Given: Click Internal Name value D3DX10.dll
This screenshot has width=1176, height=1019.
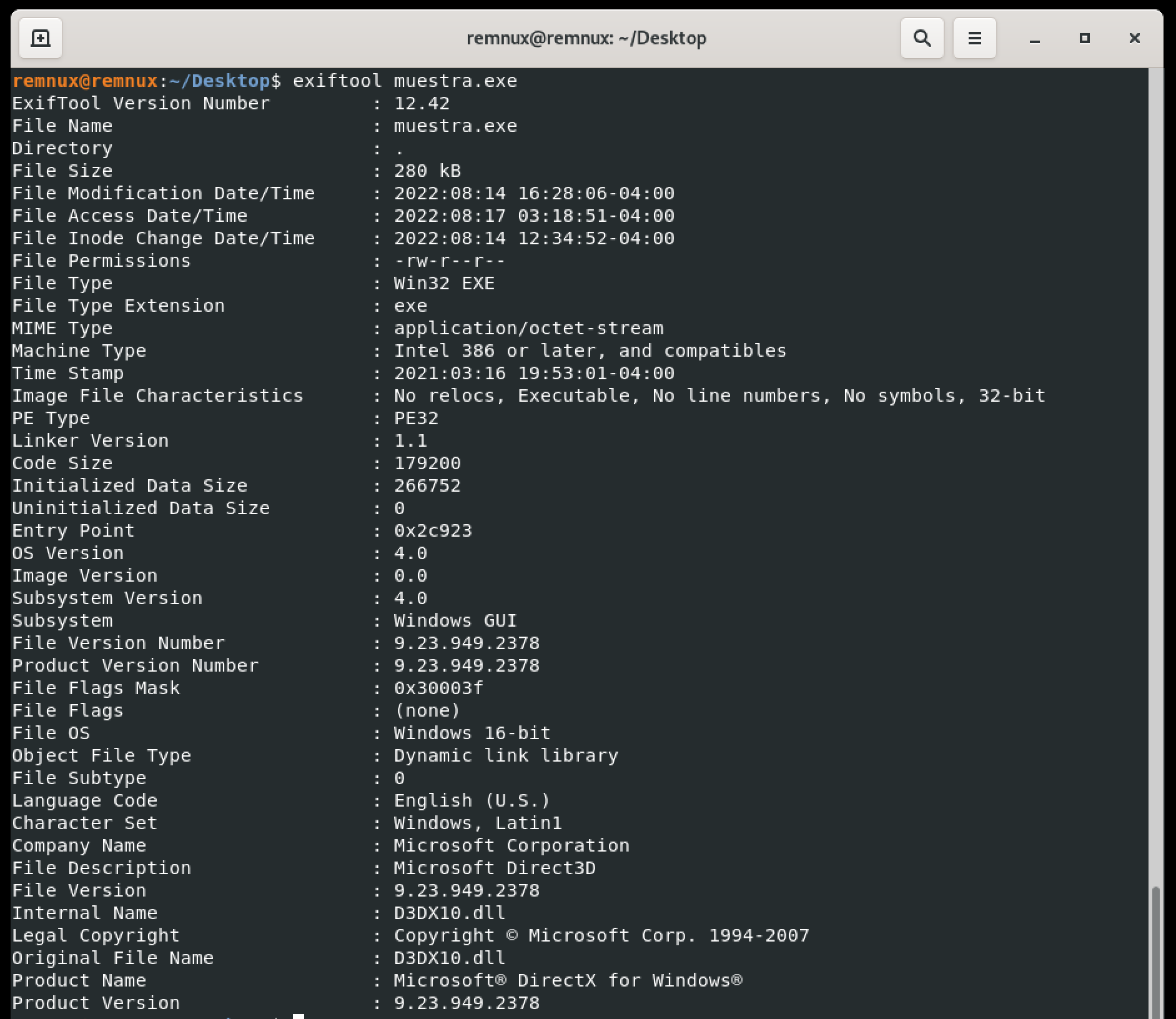Looking at the screenshot, I should 450,913.
